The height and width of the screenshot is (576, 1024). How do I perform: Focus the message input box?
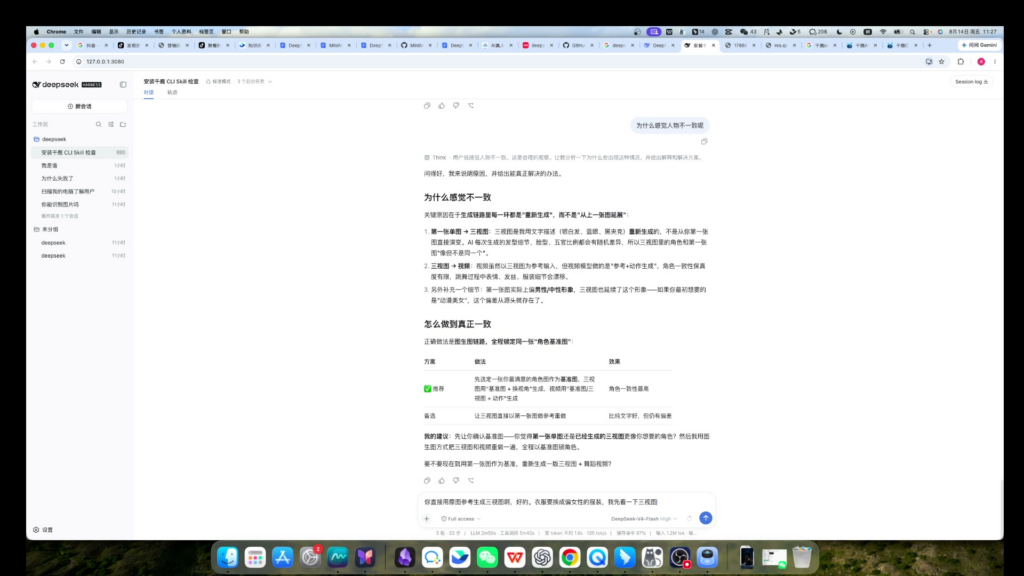[566, 502]
